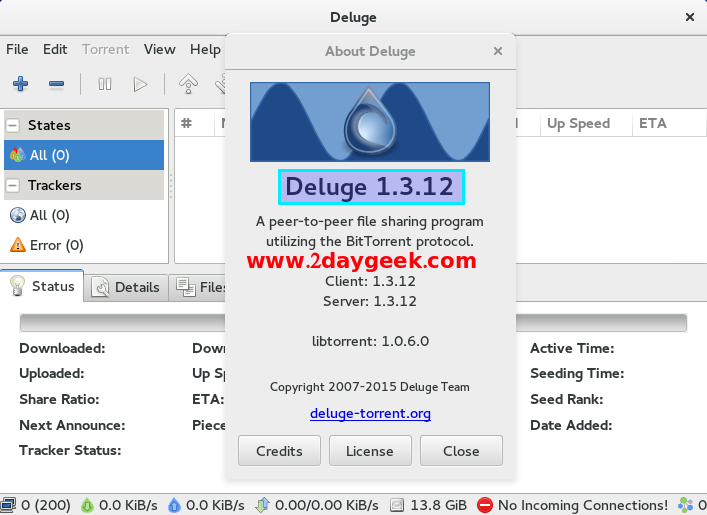Click the multicolor drops icon beside All under States
Viewport: 707px width, 515px height.
pyautogui.click(x=18, y=155)
